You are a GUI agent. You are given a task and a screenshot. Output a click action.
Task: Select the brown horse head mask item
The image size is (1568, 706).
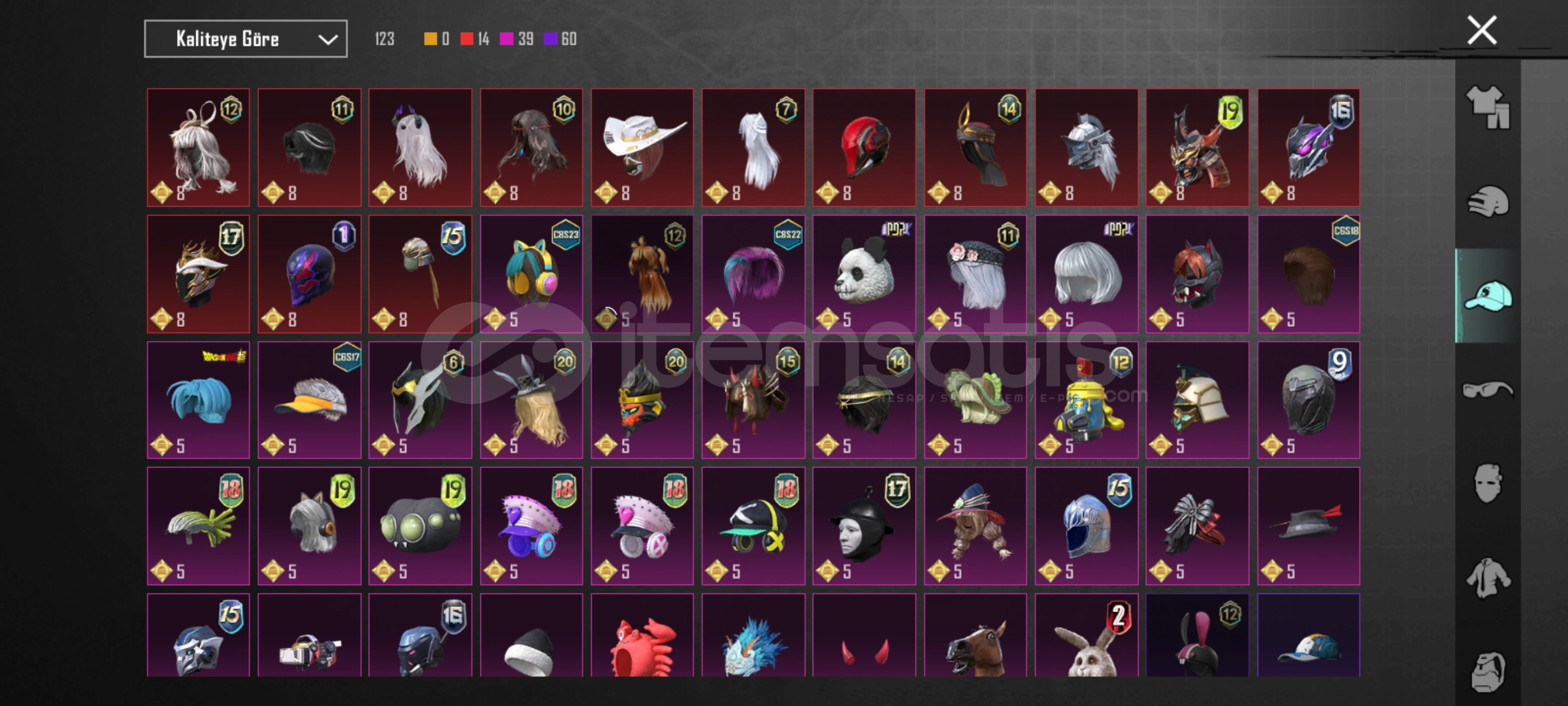(x=975, y=635)
